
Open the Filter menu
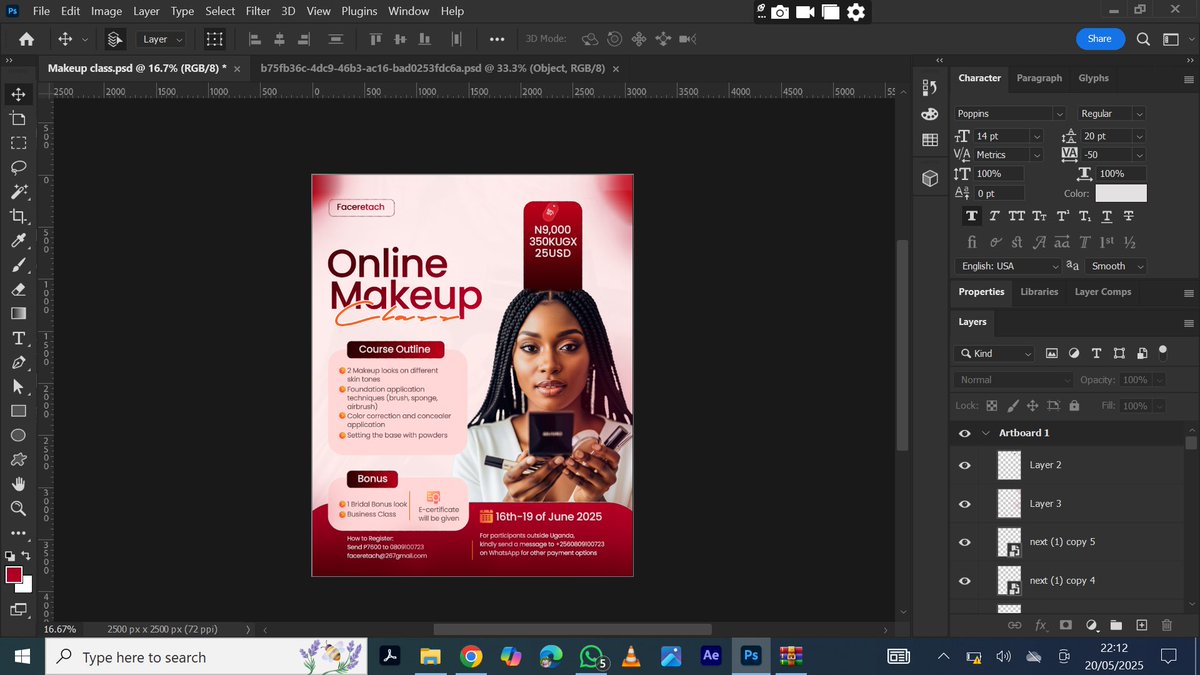258,11
